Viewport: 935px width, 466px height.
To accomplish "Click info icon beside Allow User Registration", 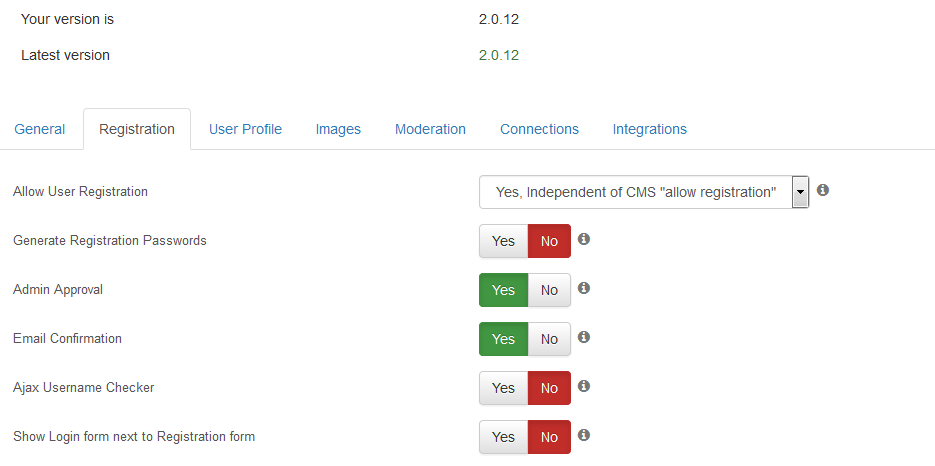I will pyautogui.click(x=823, y=190).
